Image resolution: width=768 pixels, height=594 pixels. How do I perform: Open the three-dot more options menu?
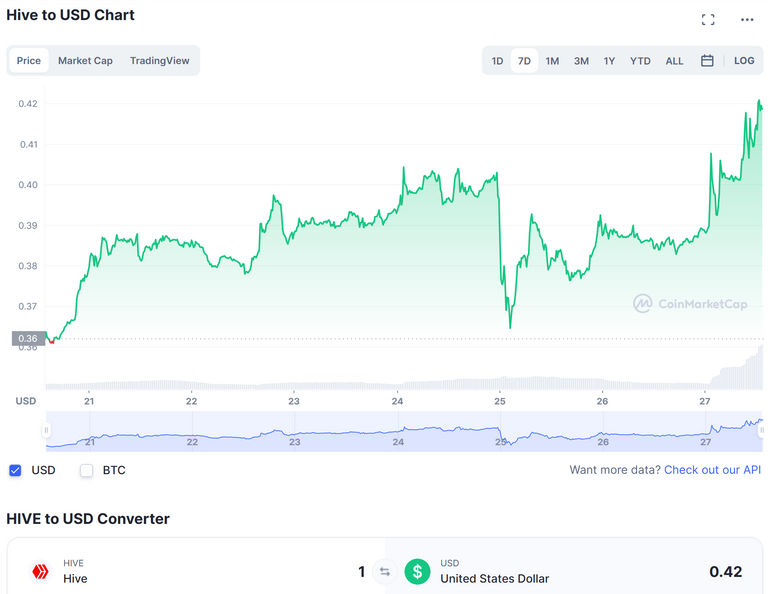[747, 20]
